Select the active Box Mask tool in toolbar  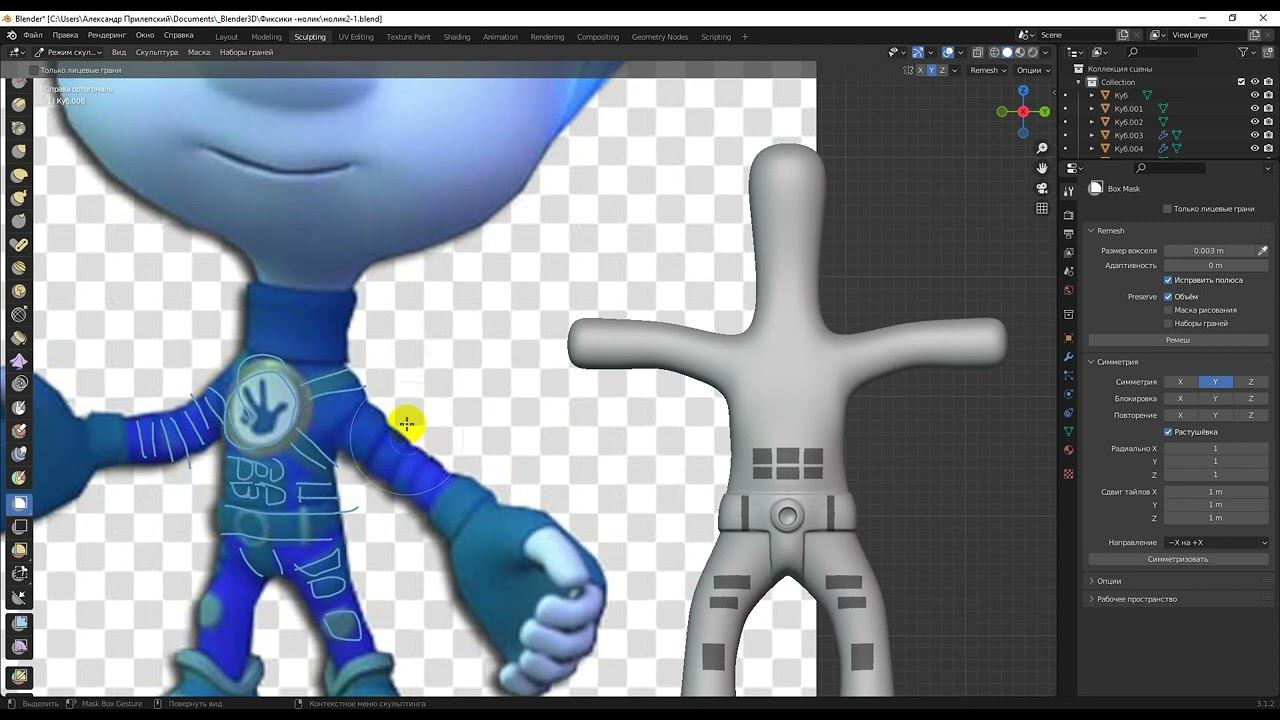[19, 503]
